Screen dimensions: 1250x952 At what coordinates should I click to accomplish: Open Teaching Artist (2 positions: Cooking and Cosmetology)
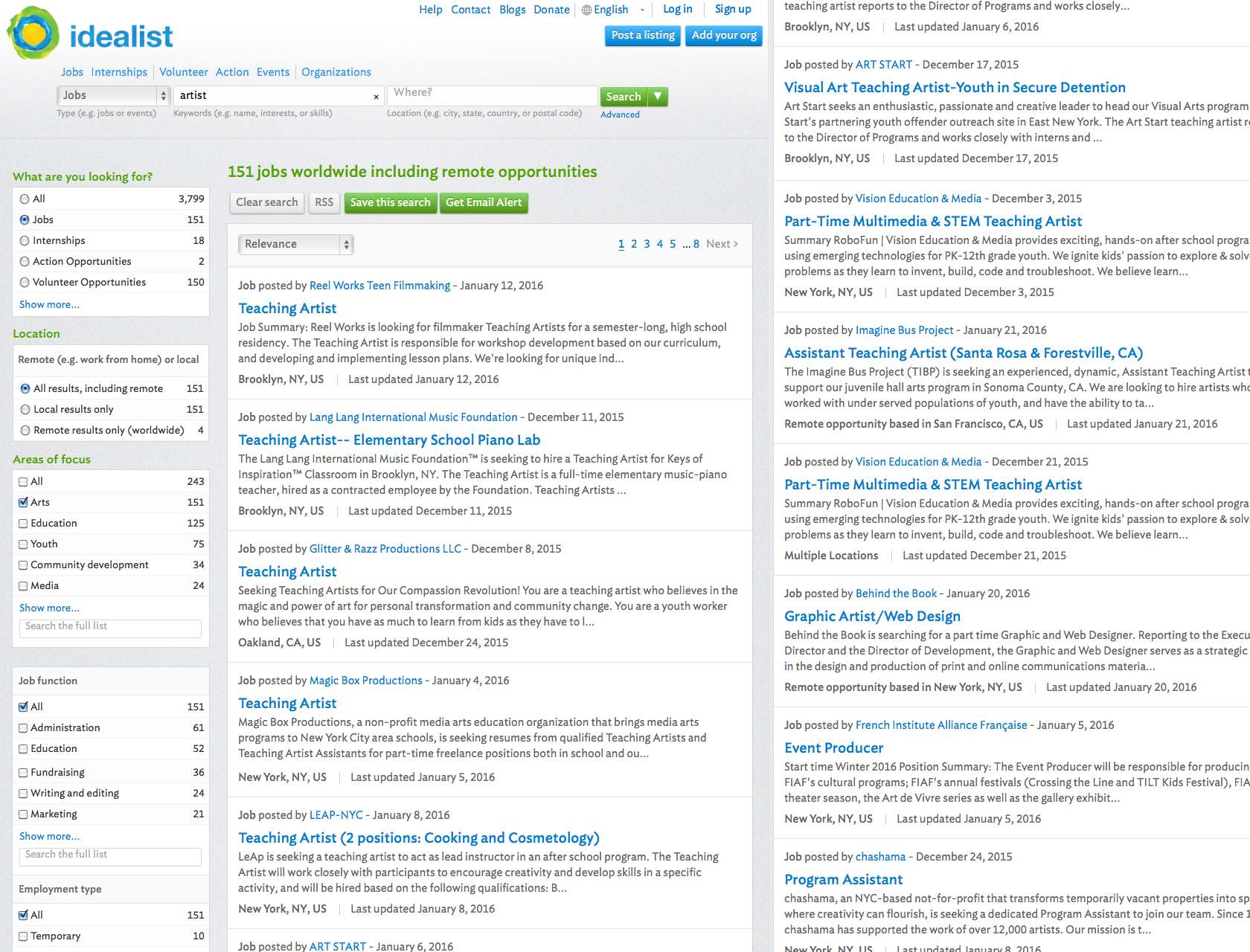[x=419, y=838]
